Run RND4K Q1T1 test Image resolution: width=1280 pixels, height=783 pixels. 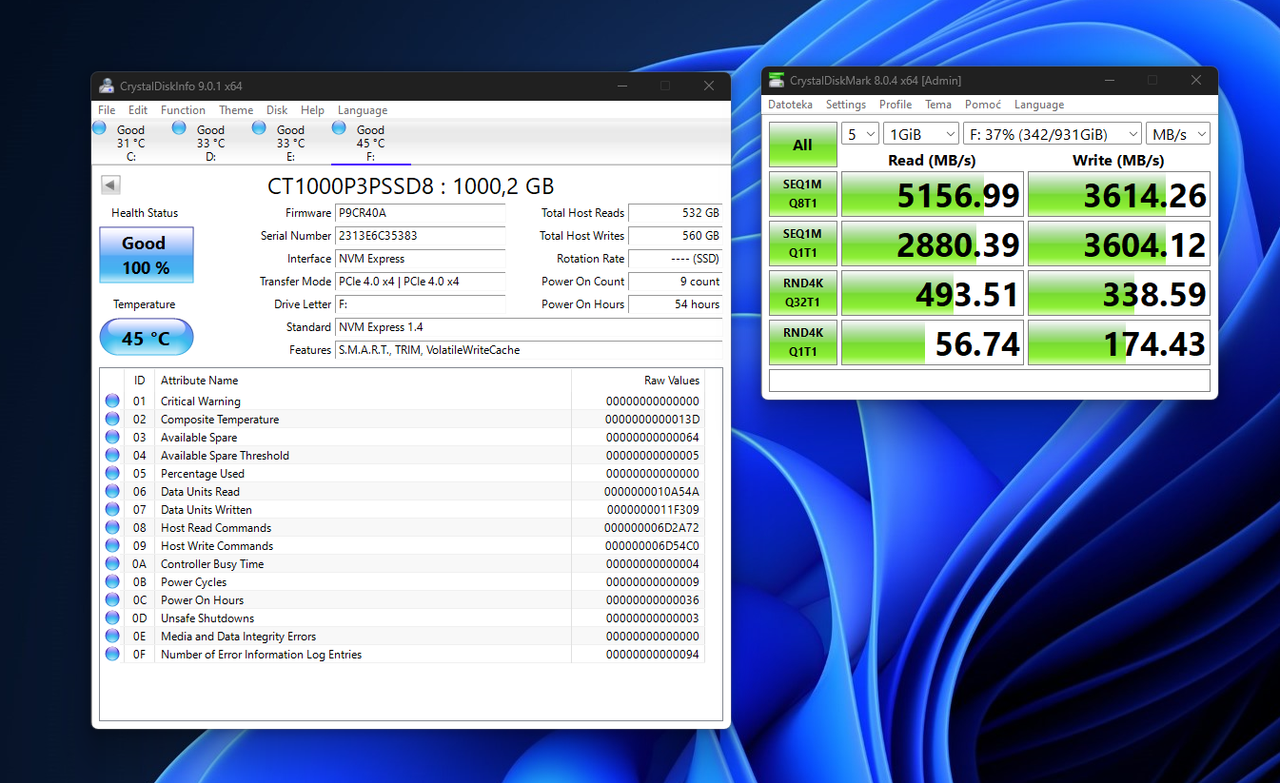tap(803, 342)
